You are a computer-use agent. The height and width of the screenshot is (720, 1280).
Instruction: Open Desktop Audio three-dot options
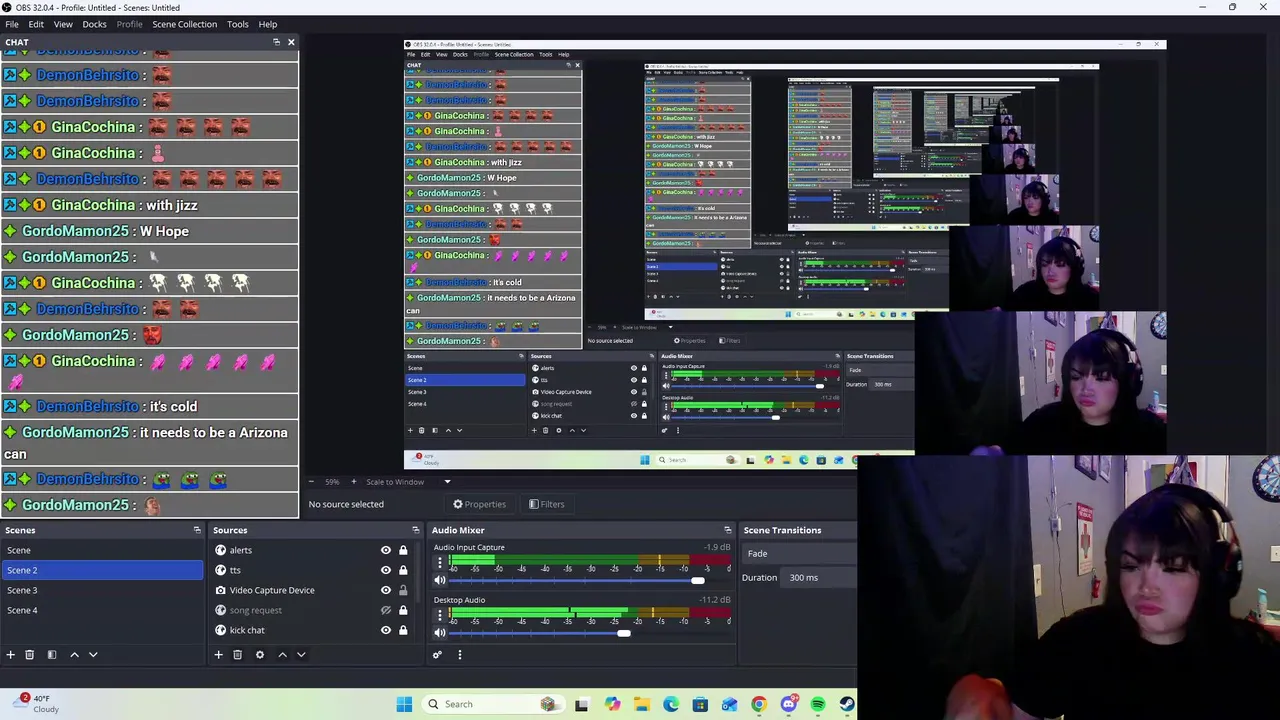click(x=440, y=615)
